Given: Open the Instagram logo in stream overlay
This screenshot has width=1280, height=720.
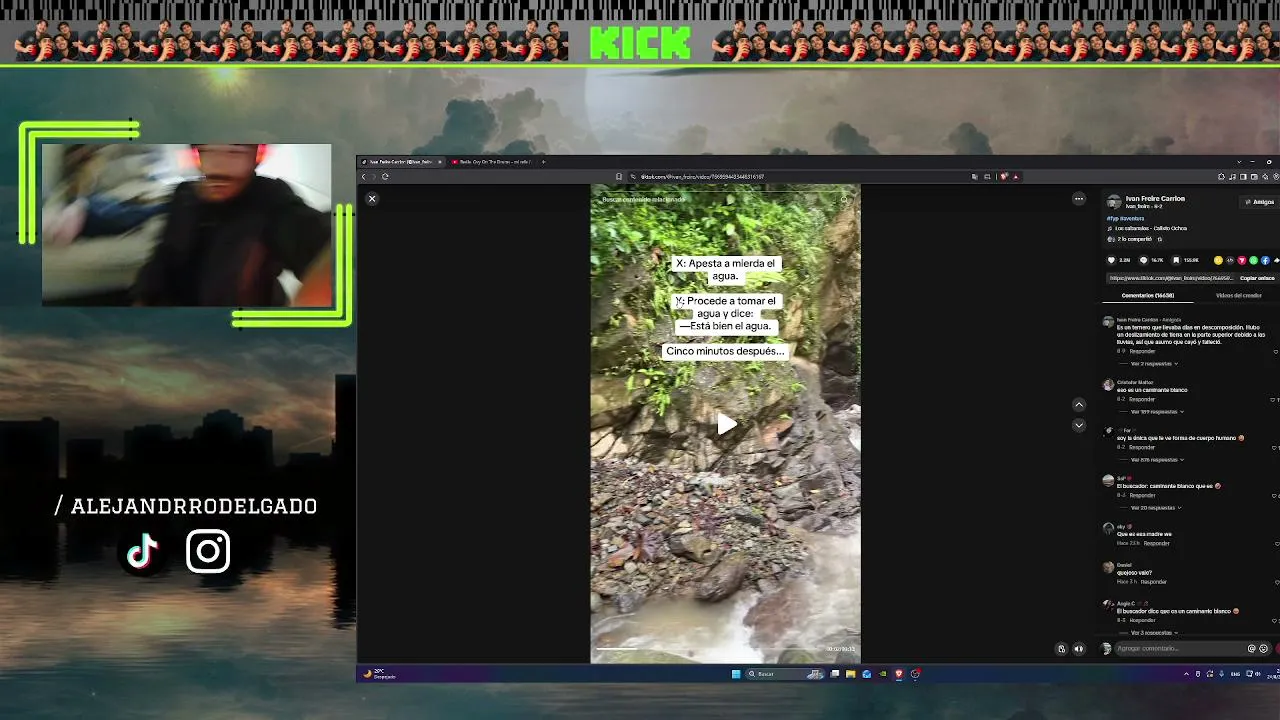Looking at the screenshot, I should pos(208,551).
